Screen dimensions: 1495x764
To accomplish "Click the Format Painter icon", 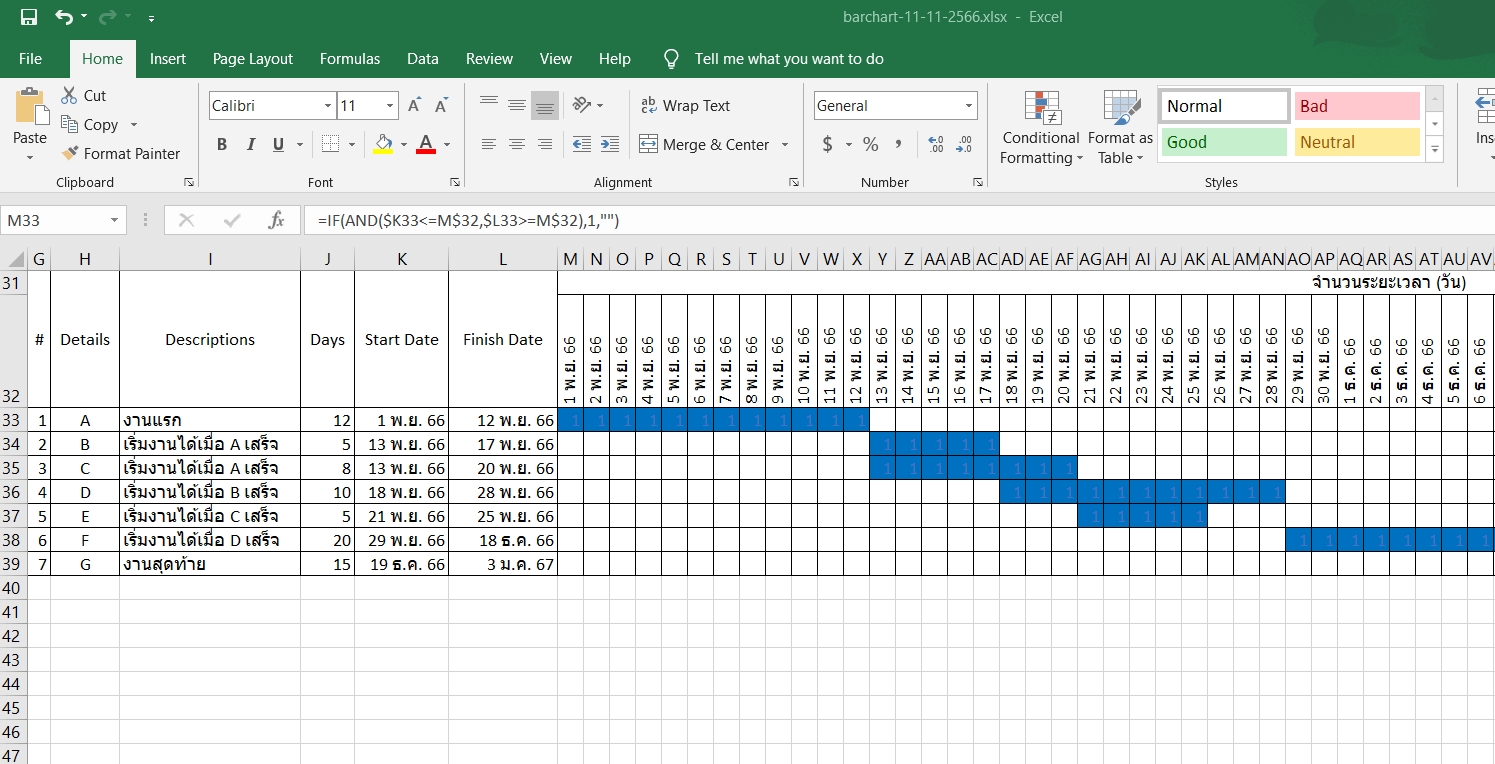I will coord(68,153).
